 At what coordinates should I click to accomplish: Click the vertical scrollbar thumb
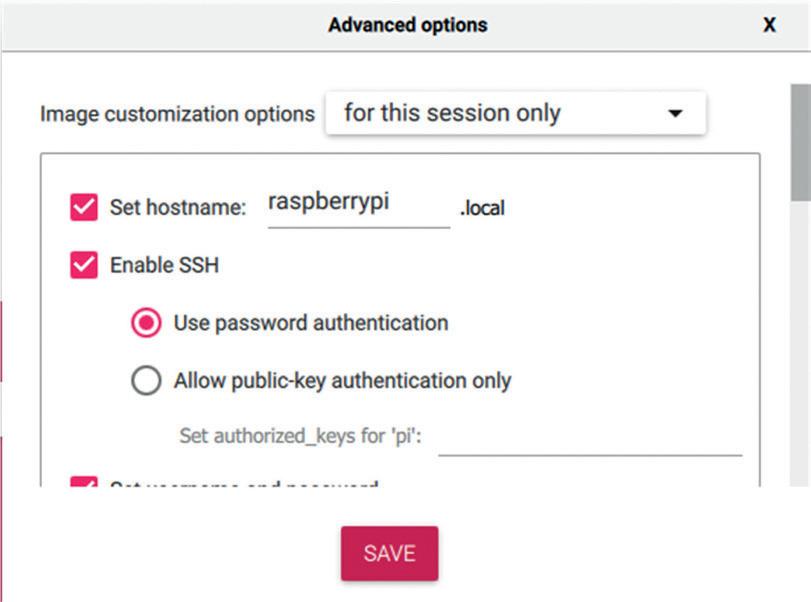(x=801, y=142)
